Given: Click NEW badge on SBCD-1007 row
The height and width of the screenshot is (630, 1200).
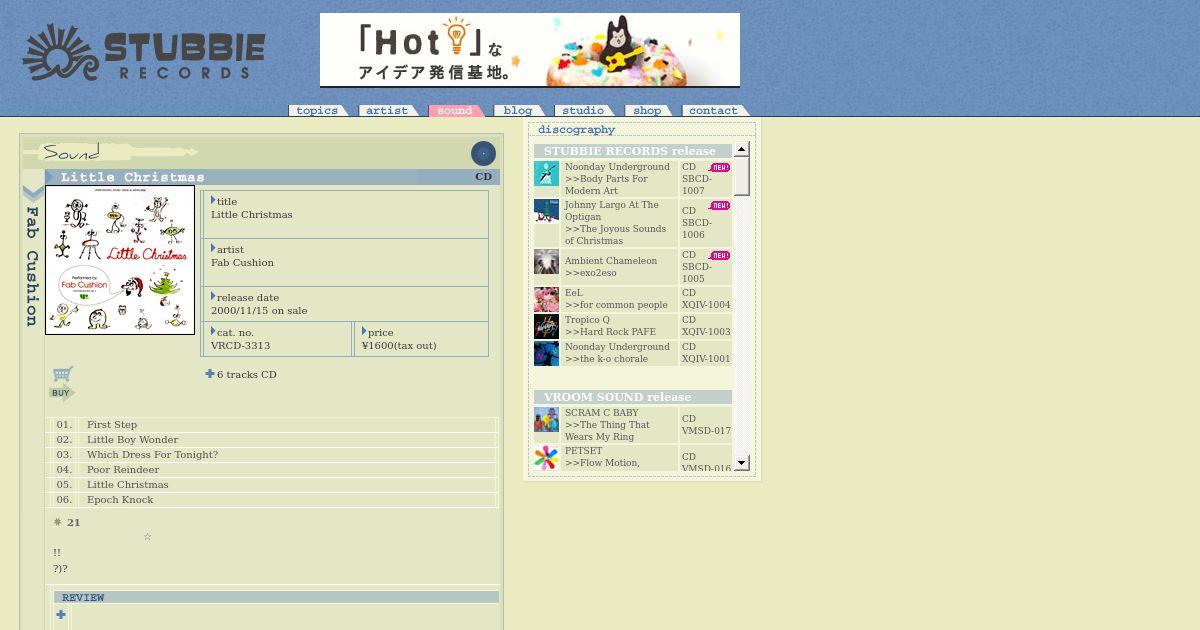Looking at the screenshot, I should (x=720, y=168).
